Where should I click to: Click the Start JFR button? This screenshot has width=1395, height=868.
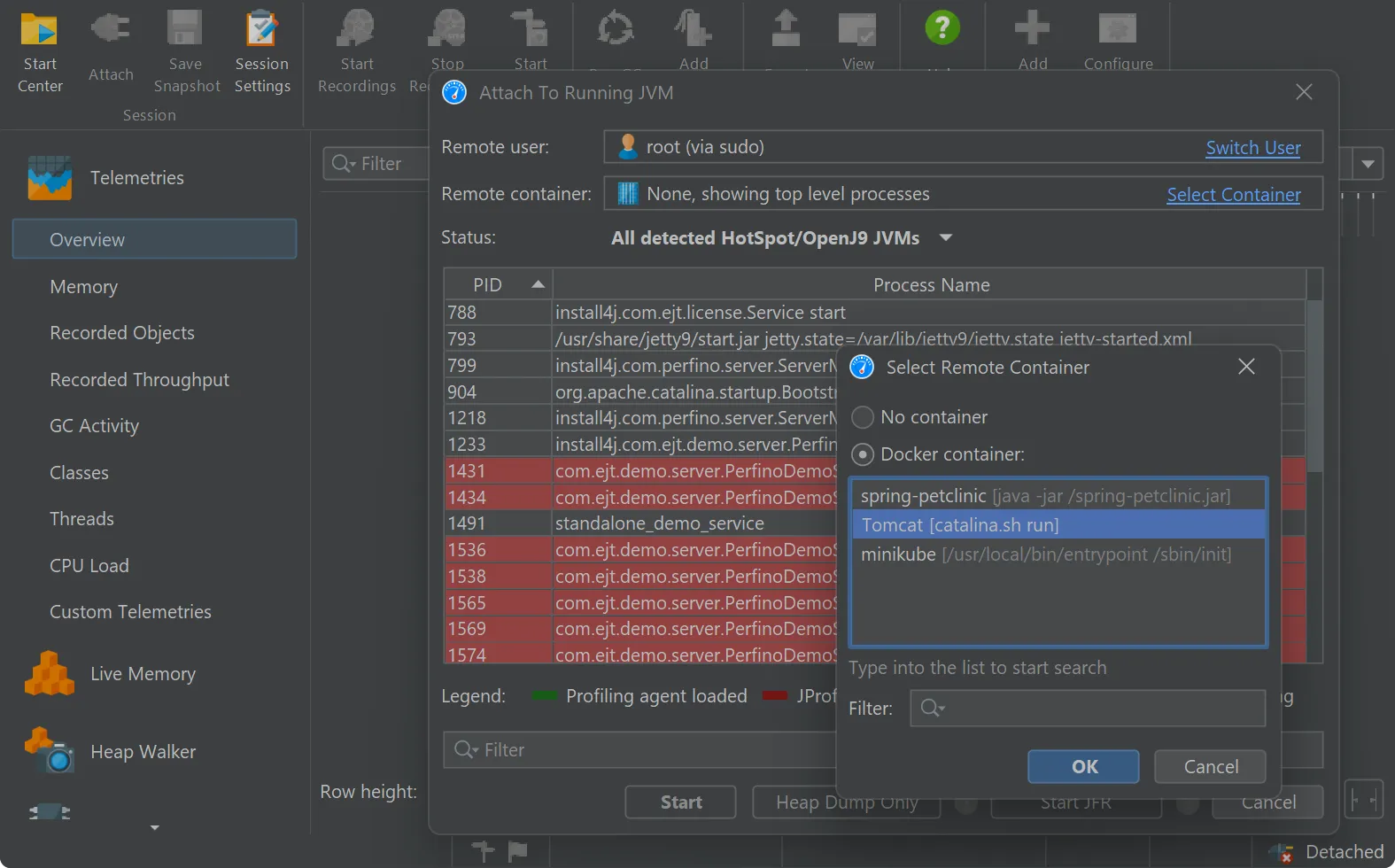click(x=1075, y=802)
